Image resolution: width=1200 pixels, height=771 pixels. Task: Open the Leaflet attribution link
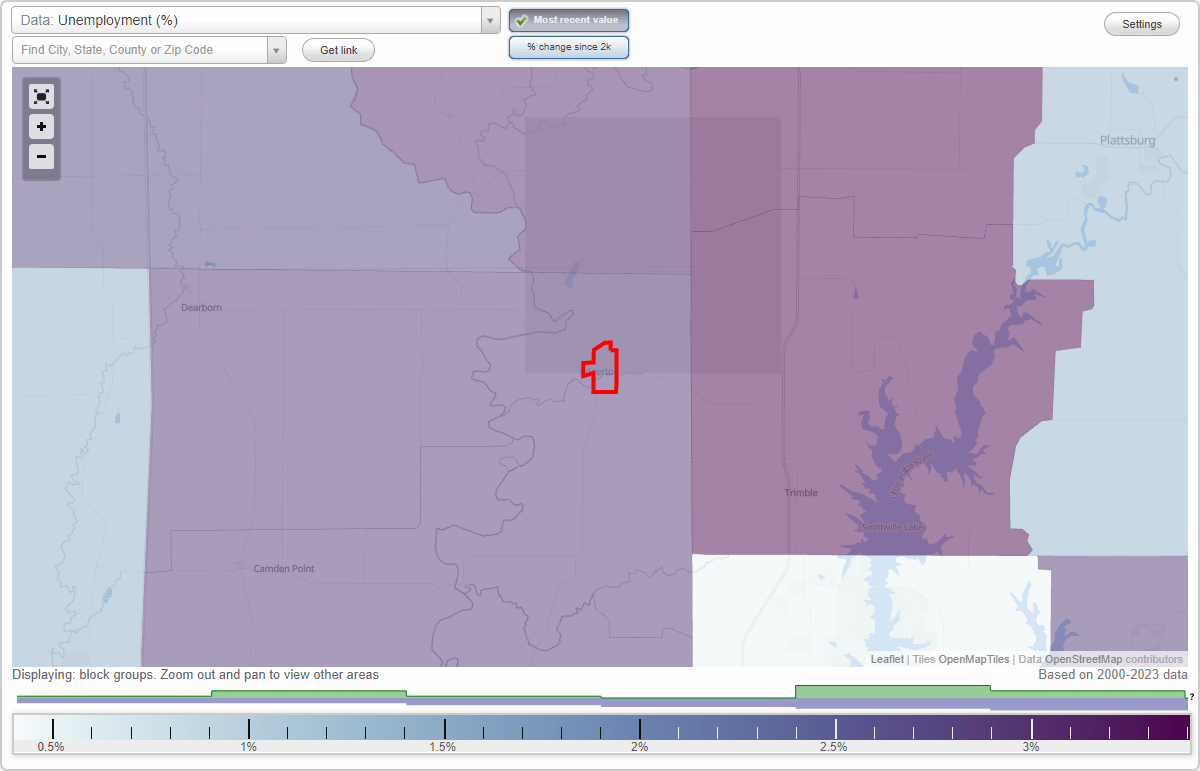[x=887, y=659]
